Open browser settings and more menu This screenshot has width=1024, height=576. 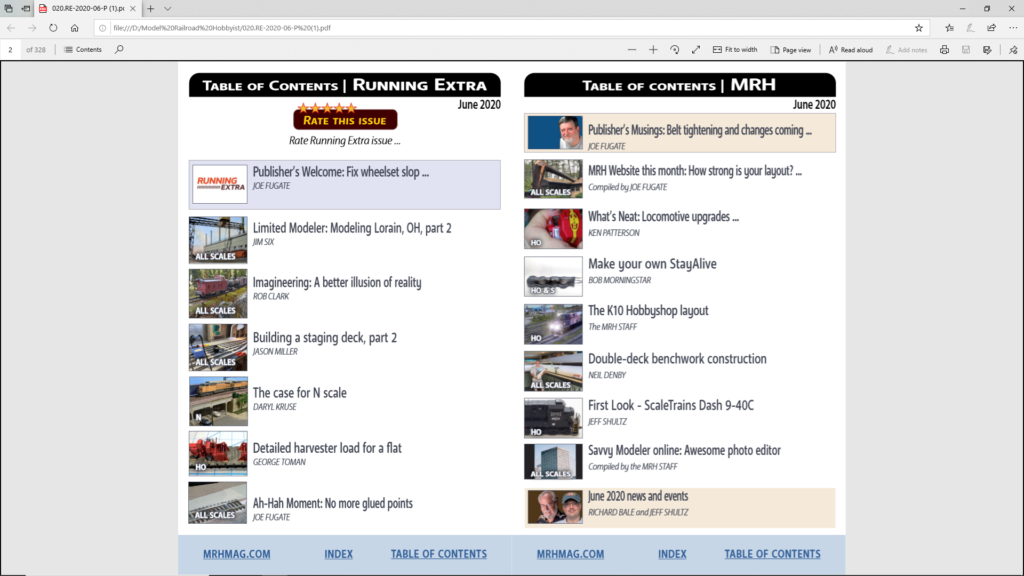1013,28
